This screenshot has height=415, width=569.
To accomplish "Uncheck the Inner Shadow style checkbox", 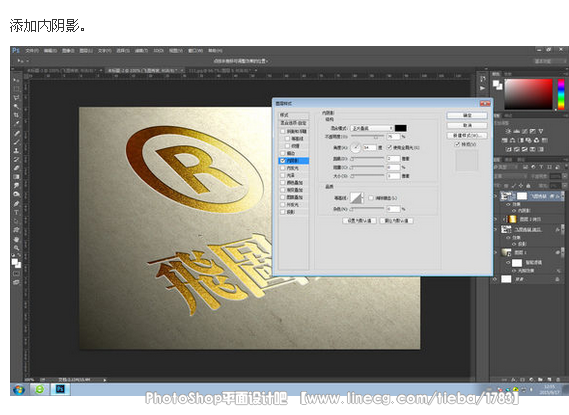I will point(283,160).
